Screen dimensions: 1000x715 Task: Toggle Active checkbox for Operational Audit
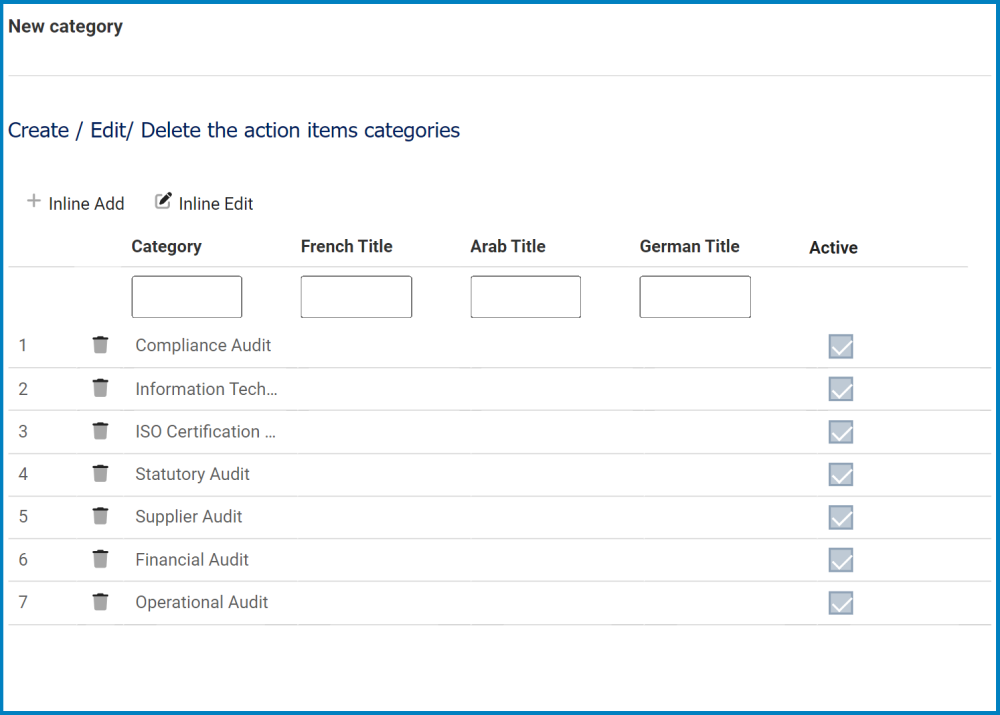(x=841, y=603)
